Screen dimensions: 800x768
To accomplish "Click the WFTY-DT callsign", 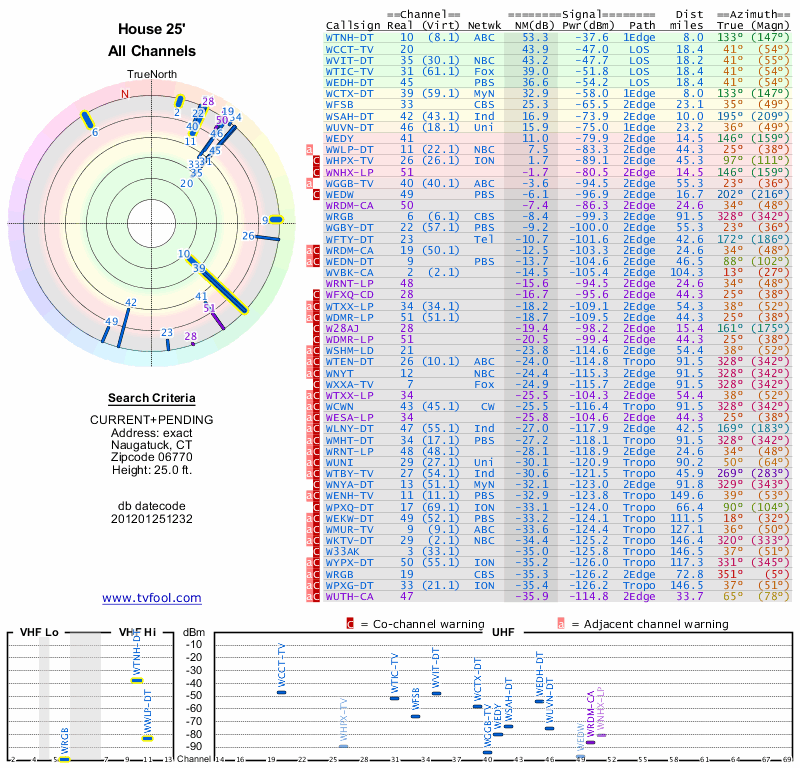I will click(349, 239).
